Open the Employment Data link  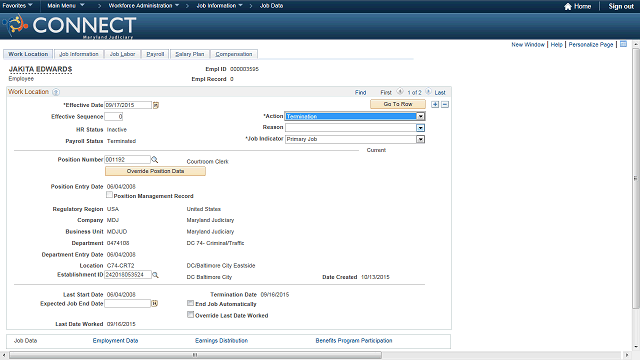pos(116,340)
